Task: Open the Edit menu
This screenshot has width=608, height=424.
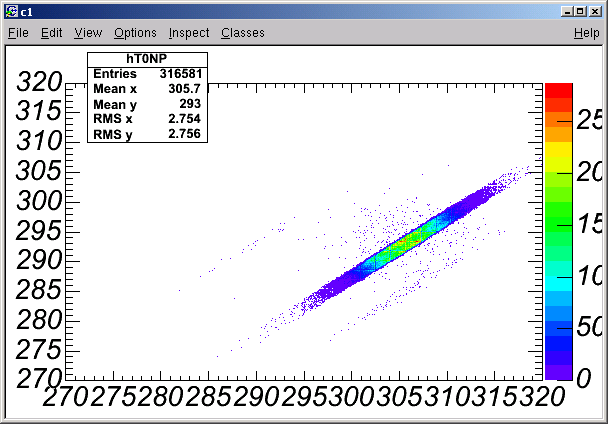Action: pos(52,33)
